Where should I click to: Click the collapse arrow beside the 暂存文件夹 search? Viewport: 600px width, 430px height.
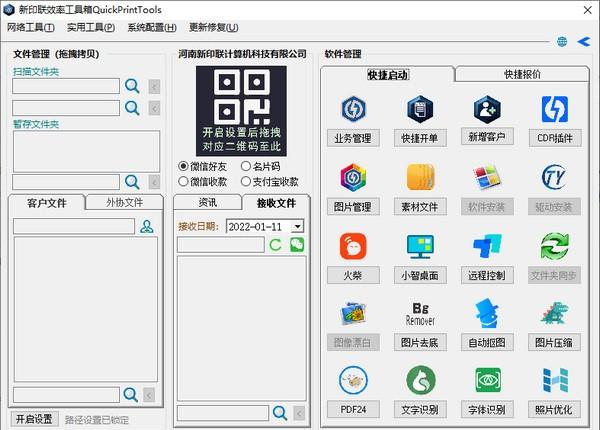(x=154, y=182)
